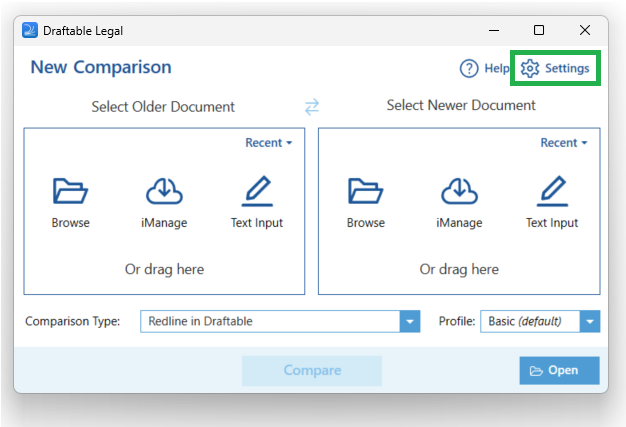Click the Help question mark icon
626x427 pixels.
[469, 69]
